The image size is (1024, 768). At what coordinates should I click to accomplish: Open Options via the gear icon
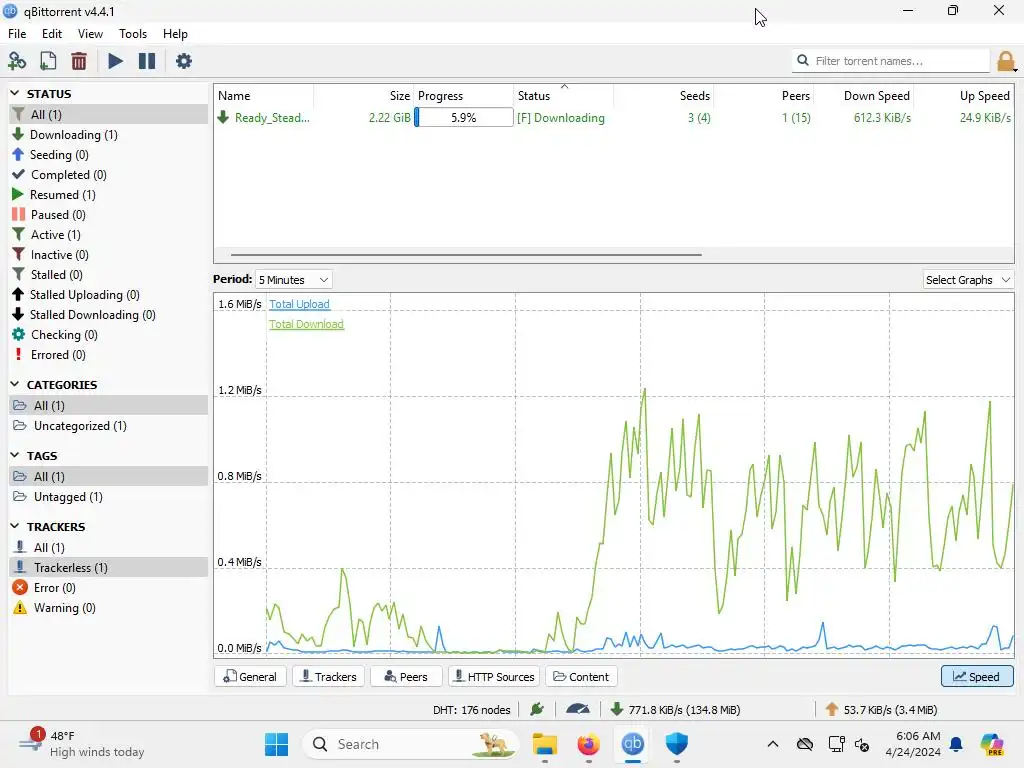[184, 61]
